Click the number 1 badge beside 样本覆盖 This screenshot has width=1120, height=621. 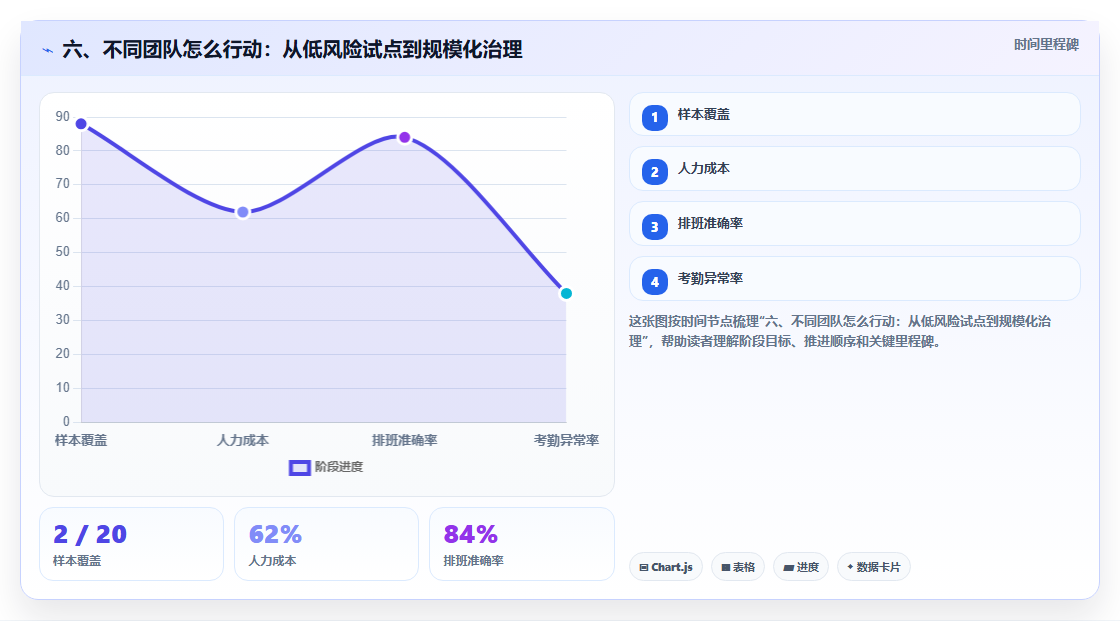(x=654, y=118)
